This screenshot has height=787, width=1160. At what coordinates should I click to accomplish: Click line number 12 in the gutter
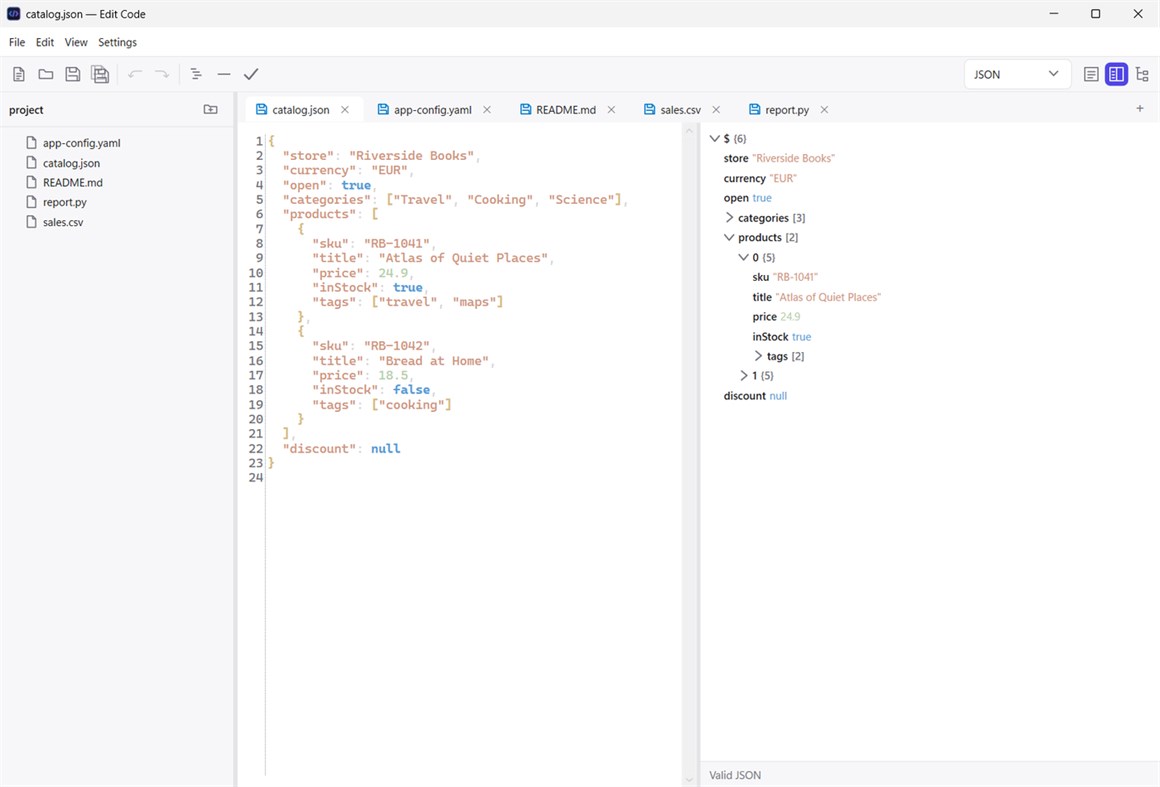tap(256, 302)
